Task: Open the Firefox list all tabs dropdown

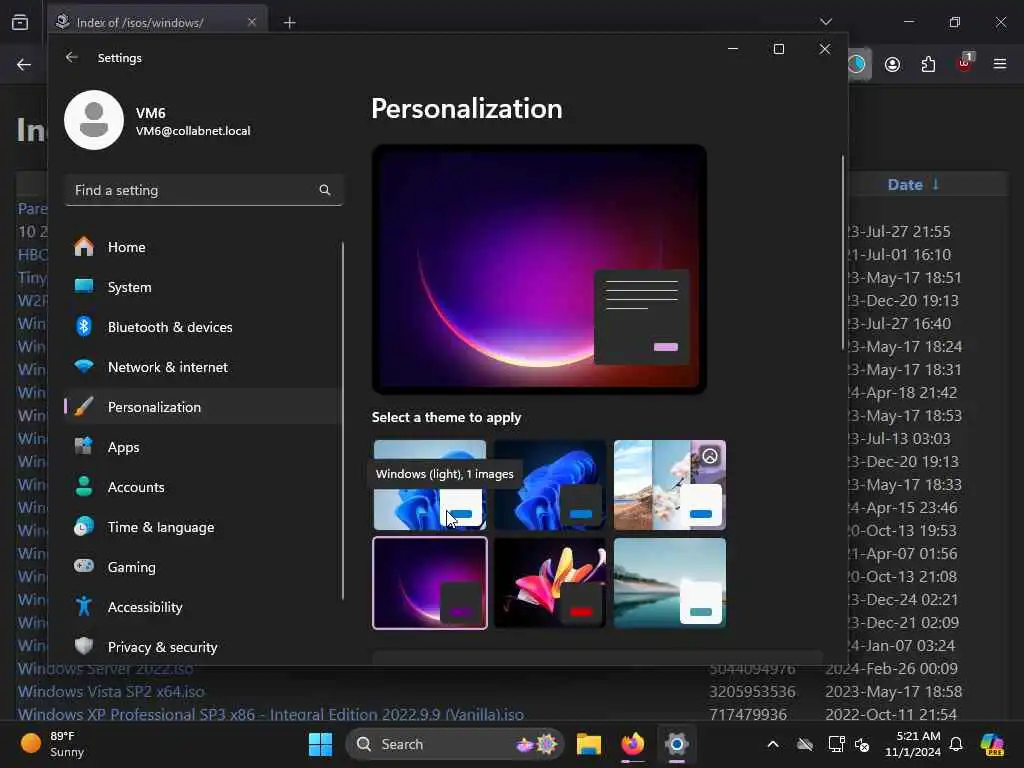Action: pyautogui.click(x=826, y=22)
